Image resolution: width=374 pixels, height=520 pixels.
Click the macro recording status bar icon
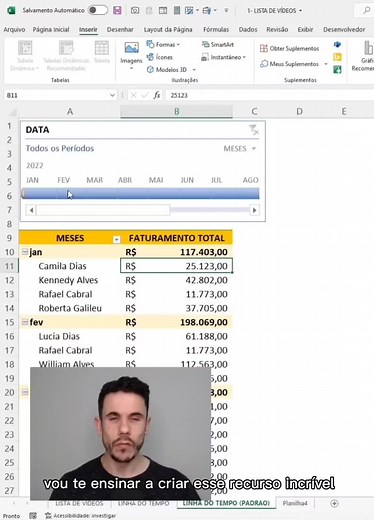tap(33, 516)
